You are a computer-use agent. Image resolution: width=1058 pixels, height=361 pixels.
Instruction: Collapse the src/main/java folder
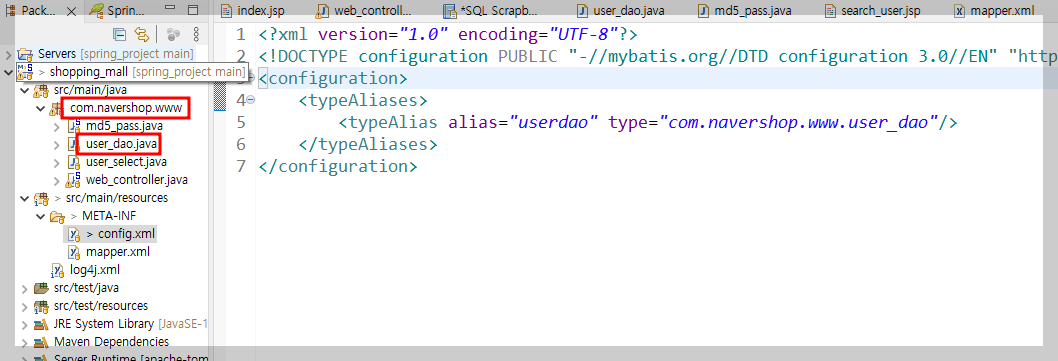point(25,90)
